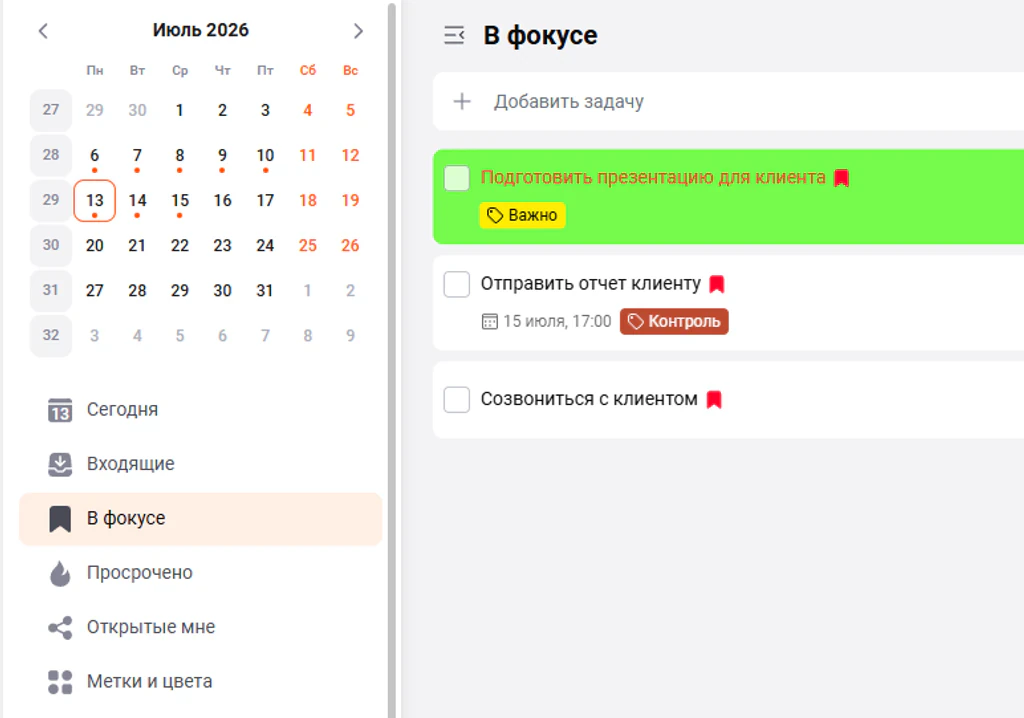
Task: Click red bookmark on Подготовить презентацию task
Action: pos(842,178)
